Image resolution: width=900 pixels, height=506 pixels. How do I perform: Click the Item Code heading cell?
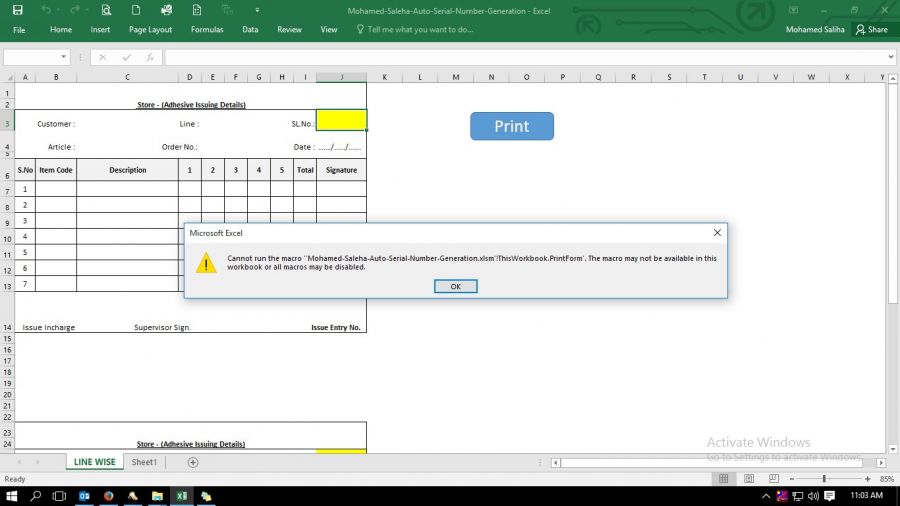(x=56, y=170)
